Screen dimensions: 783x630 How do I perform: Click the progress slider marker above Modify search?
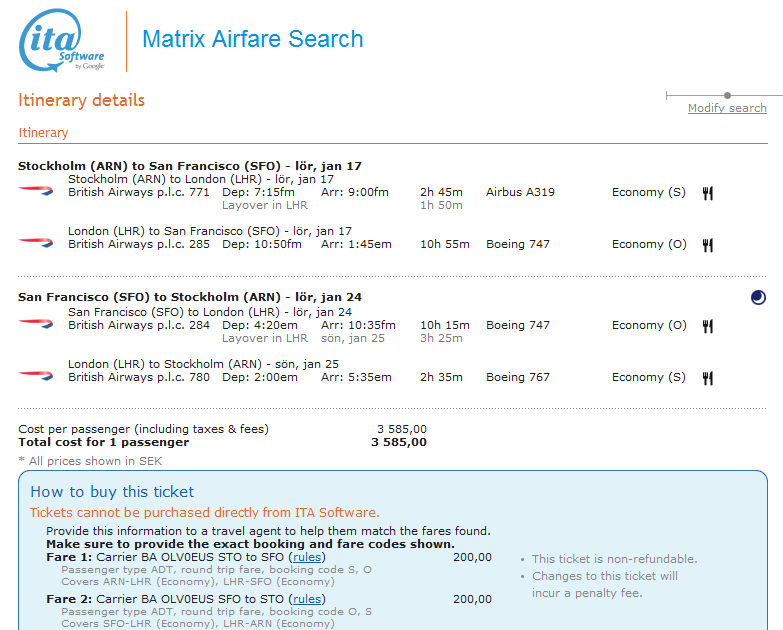pyautogui.click(x=727, y=95)
